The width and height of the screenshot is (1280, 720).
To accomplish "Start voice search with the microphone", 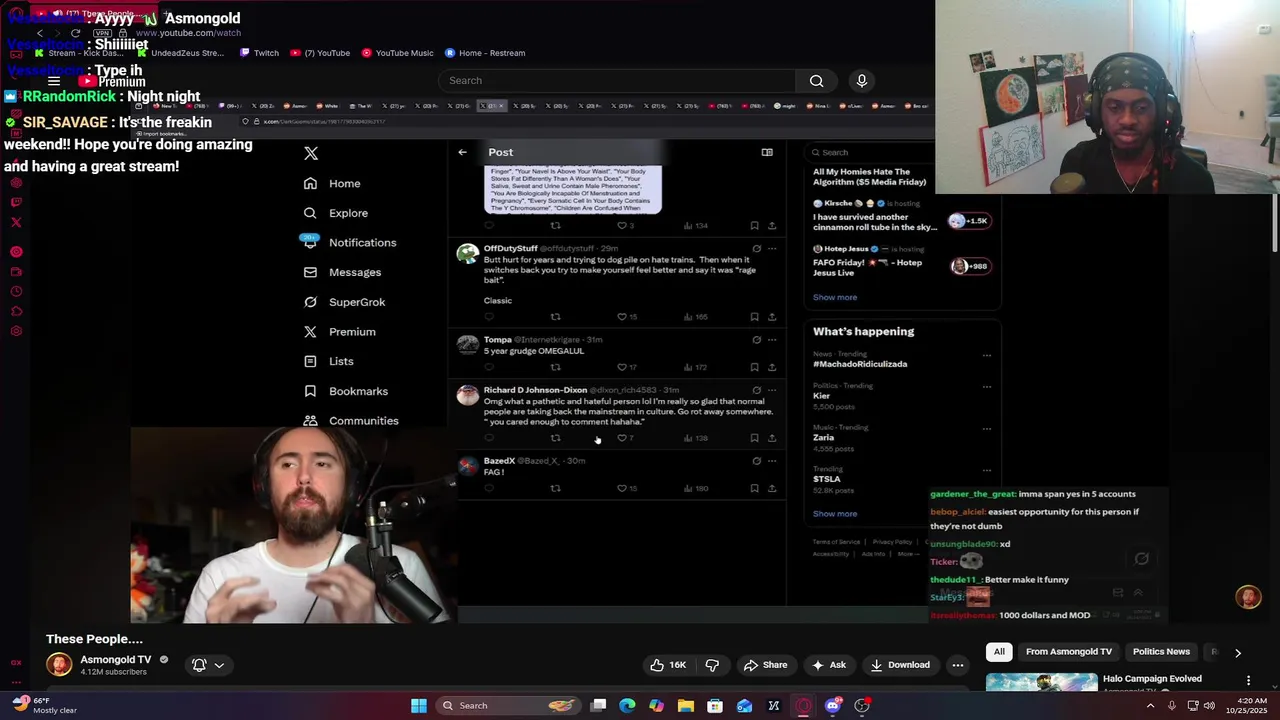I will pos(861,81).
